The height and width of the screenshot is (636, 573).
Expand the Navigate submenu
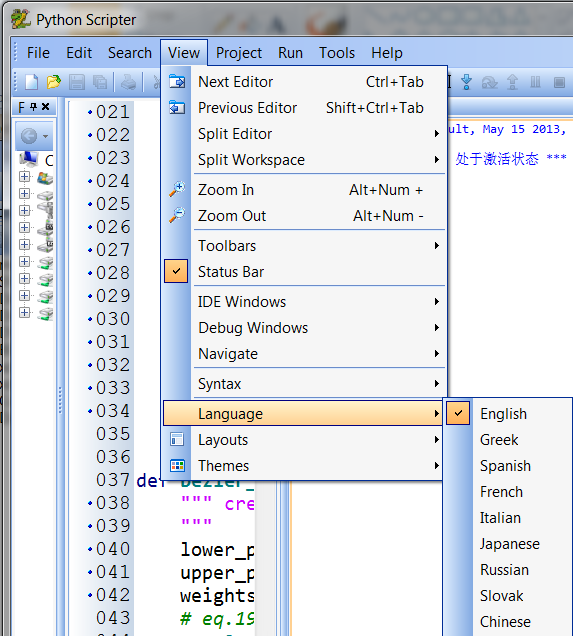[x=304, y=354]
